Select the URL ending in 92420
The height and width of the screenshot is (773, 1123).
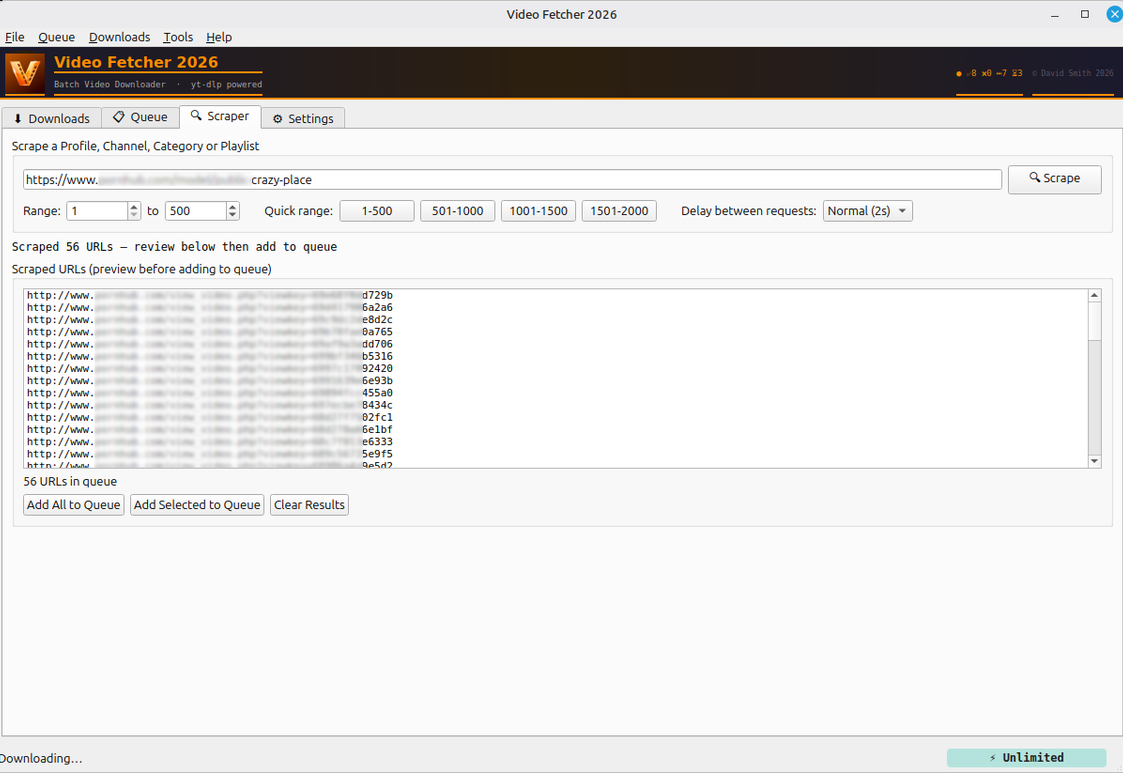(210, 368)
